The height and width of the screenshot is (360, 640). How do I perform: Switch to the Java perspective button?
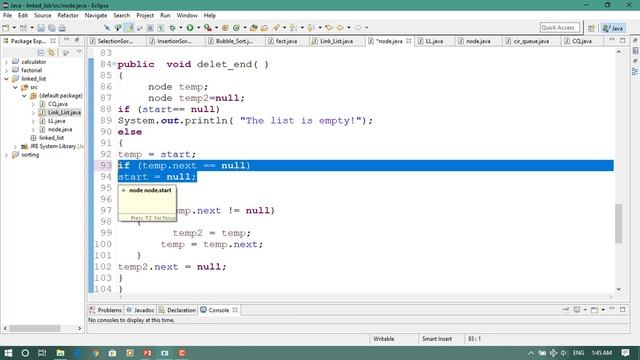pos(613,28)
